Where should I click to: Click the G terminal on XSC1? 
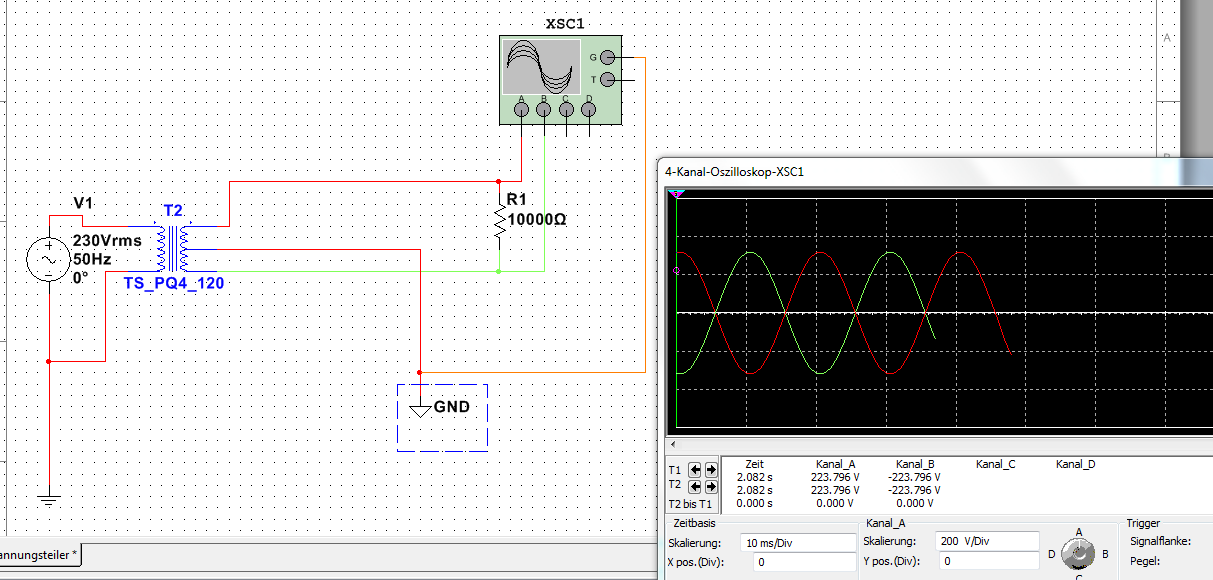tap(607, 58)
